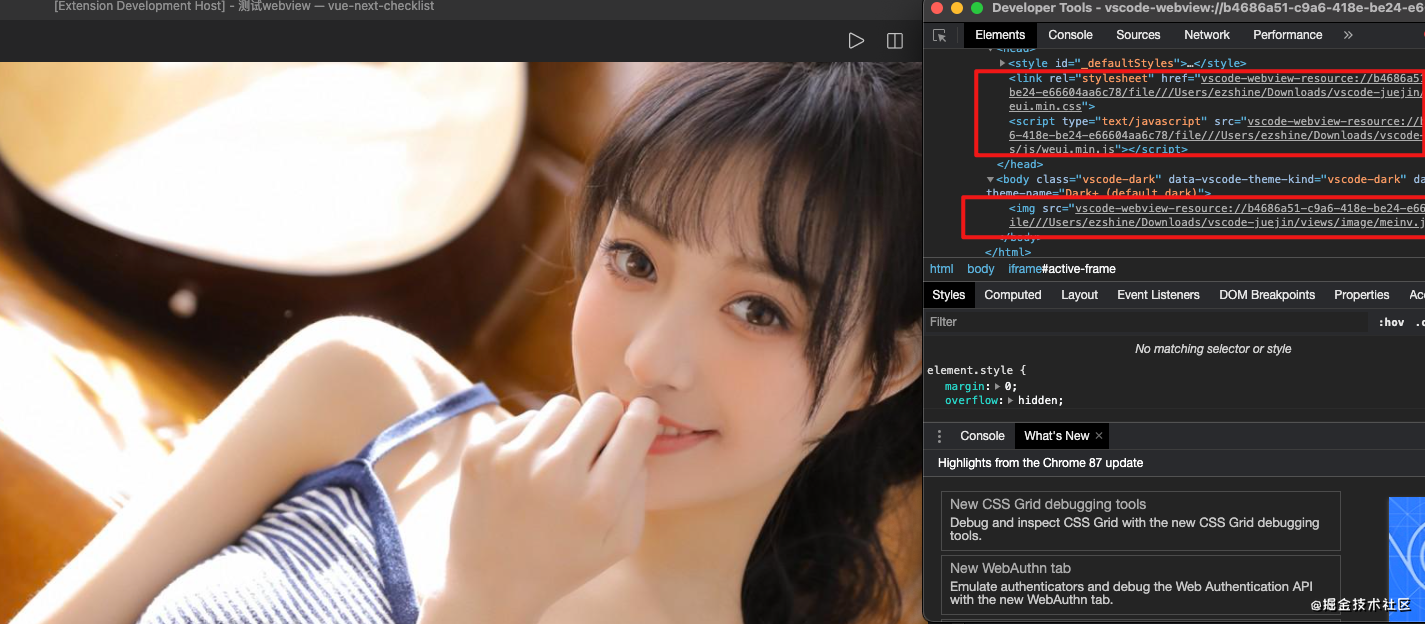The image size is (1425, 624).
Task: Click the split editor icon
Action: pos(895,41)
